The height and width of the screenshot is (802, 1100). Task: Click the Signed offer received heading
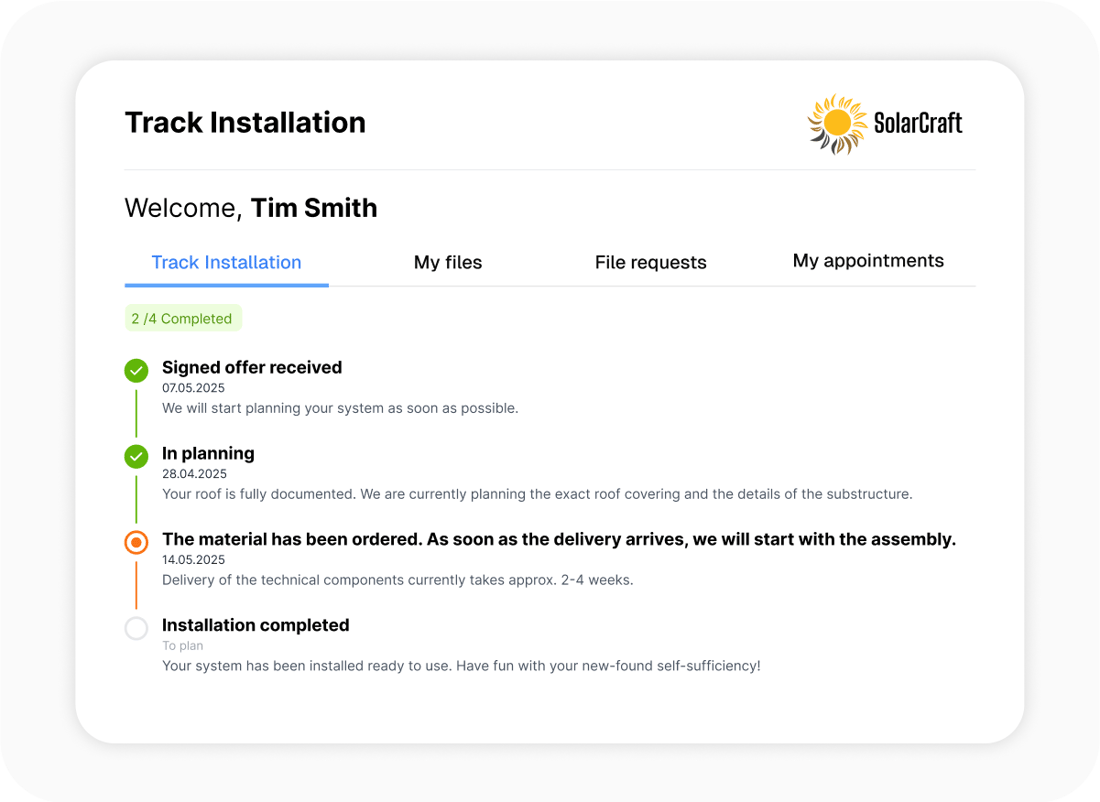tap(252, 368)
